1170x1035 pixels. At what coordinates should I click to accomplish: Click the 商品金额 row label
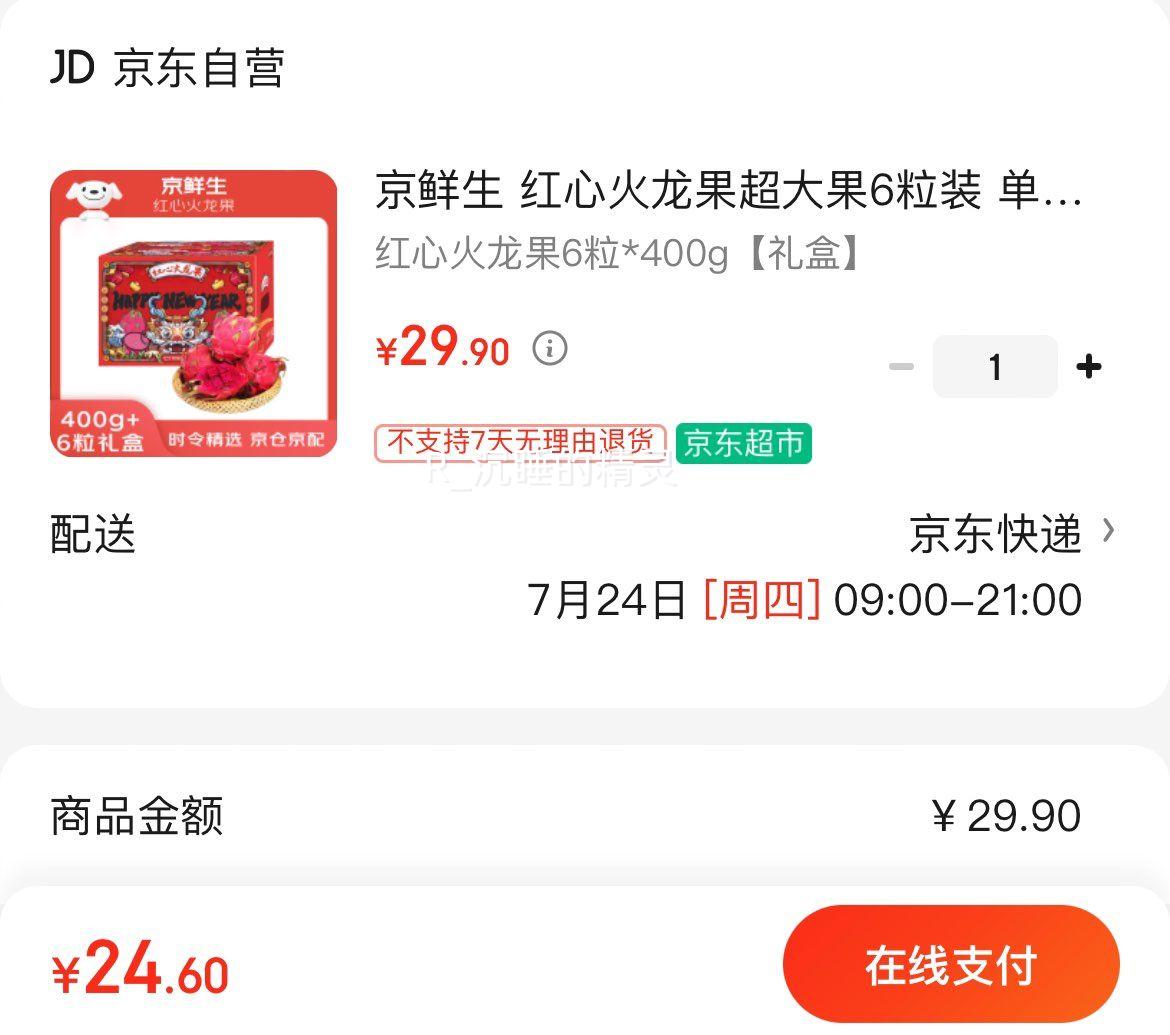pyautogui.click(x=137, y=816)
